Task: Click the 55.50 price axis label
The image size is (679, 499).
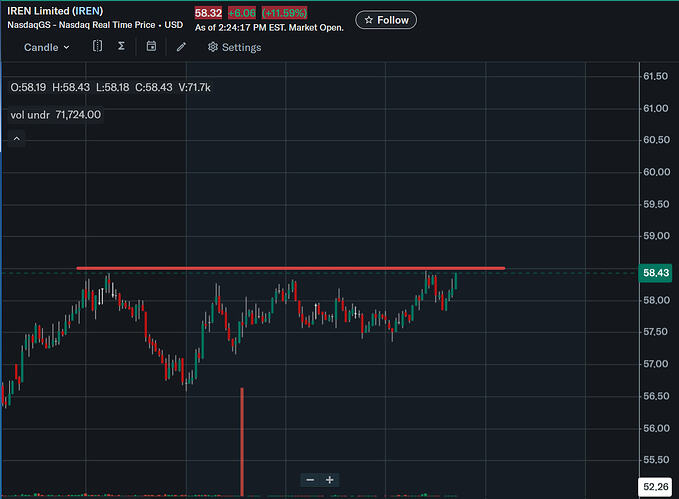Action: click(656, 460)
